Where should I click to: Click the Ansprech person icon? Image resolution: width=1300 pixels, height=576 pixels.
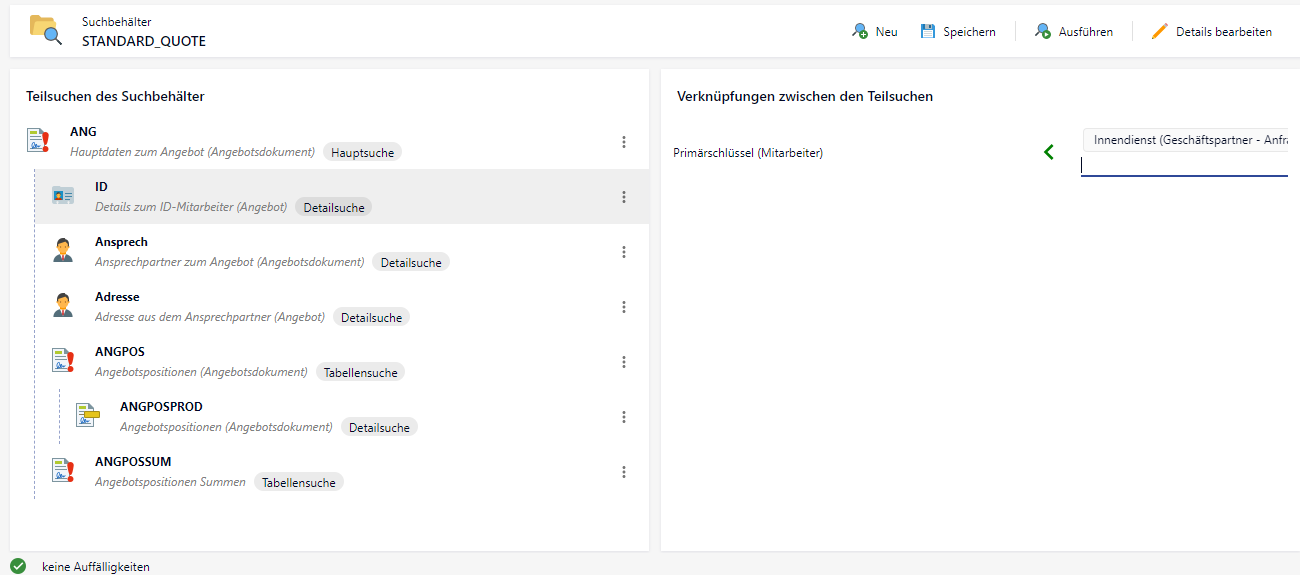click(63, 251)
